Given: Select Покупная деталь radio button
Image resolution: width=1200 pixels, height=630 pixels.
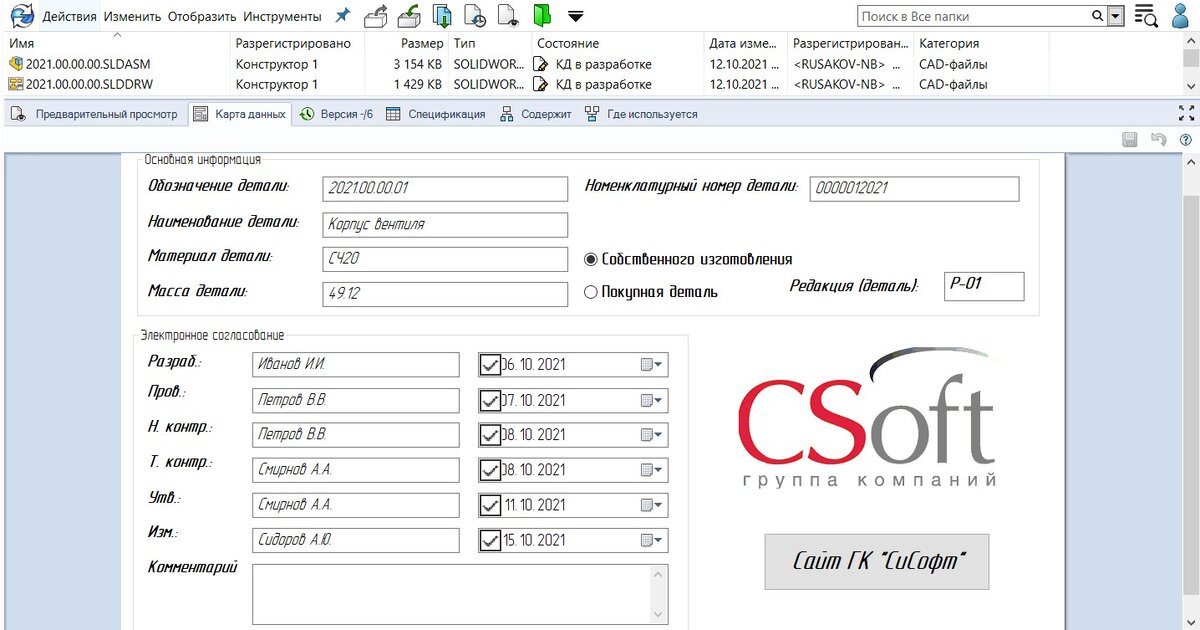Looking at the screenshot, I should 591,293.
